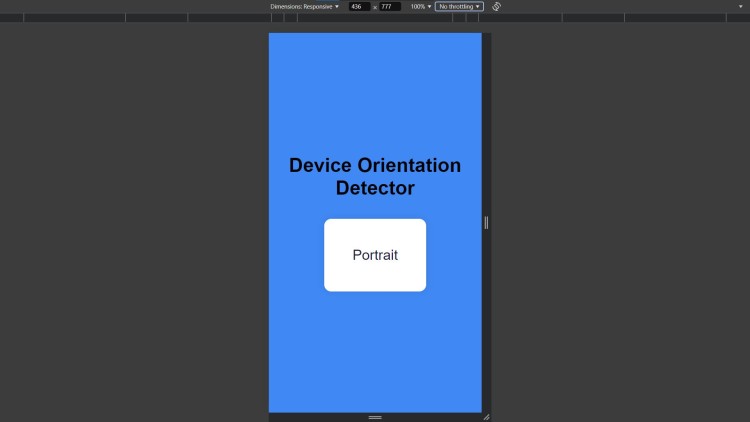The image size is (750, 422).
Task: Open the 100% zoom level dropdown
Action: coord(420,6)
